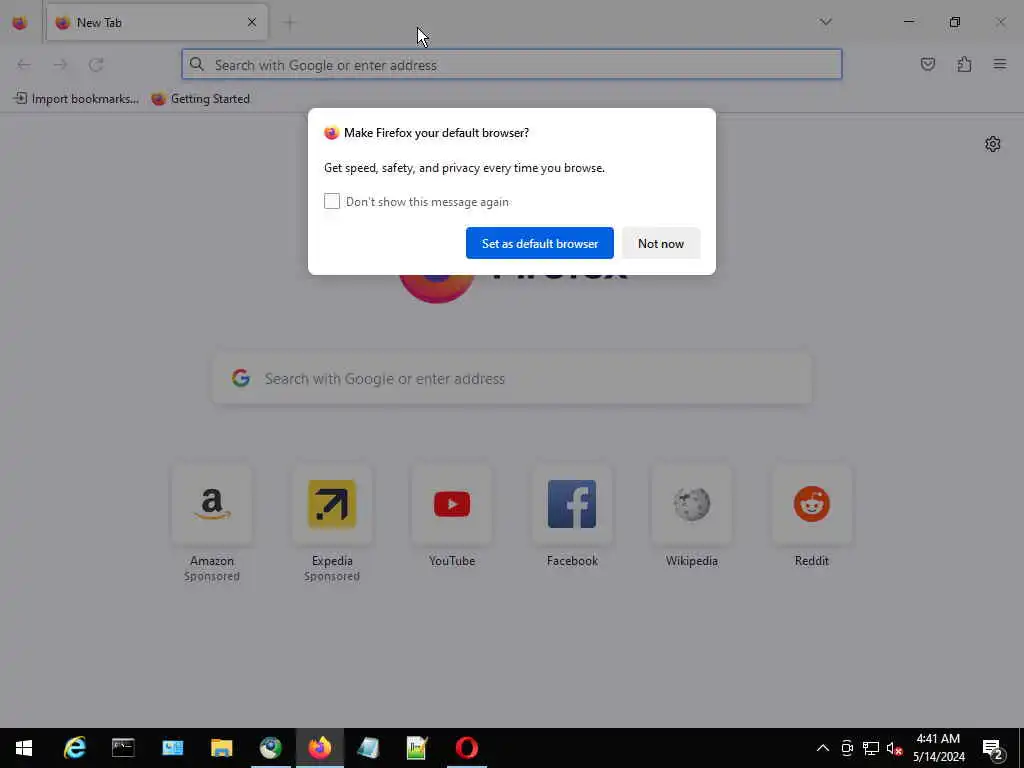The width and height of the screenshot is (1024, 768).
Task: Open Getting Started bookmark
Action: click(x=200, y=99)
